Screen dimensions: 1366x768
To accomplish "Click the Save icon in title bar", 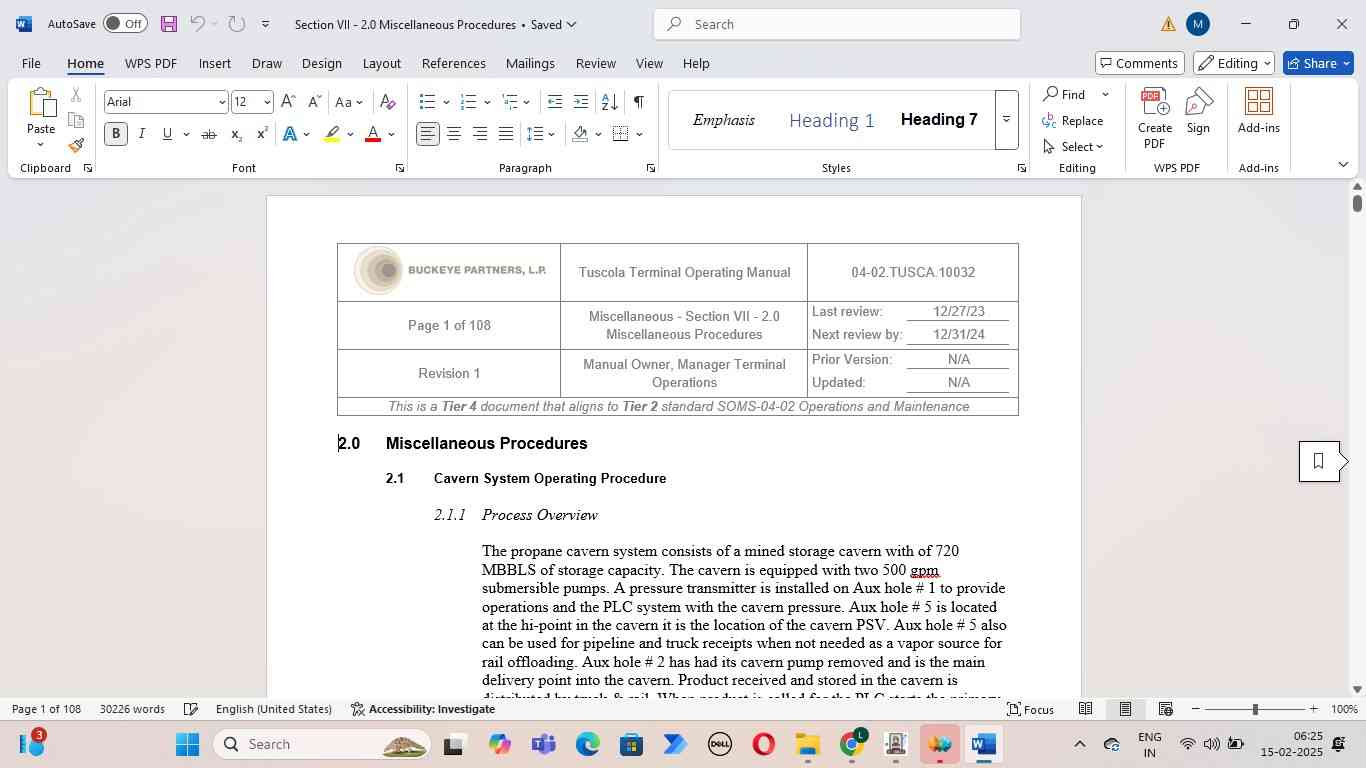I will pyautogui.click(x=168, y=24).
